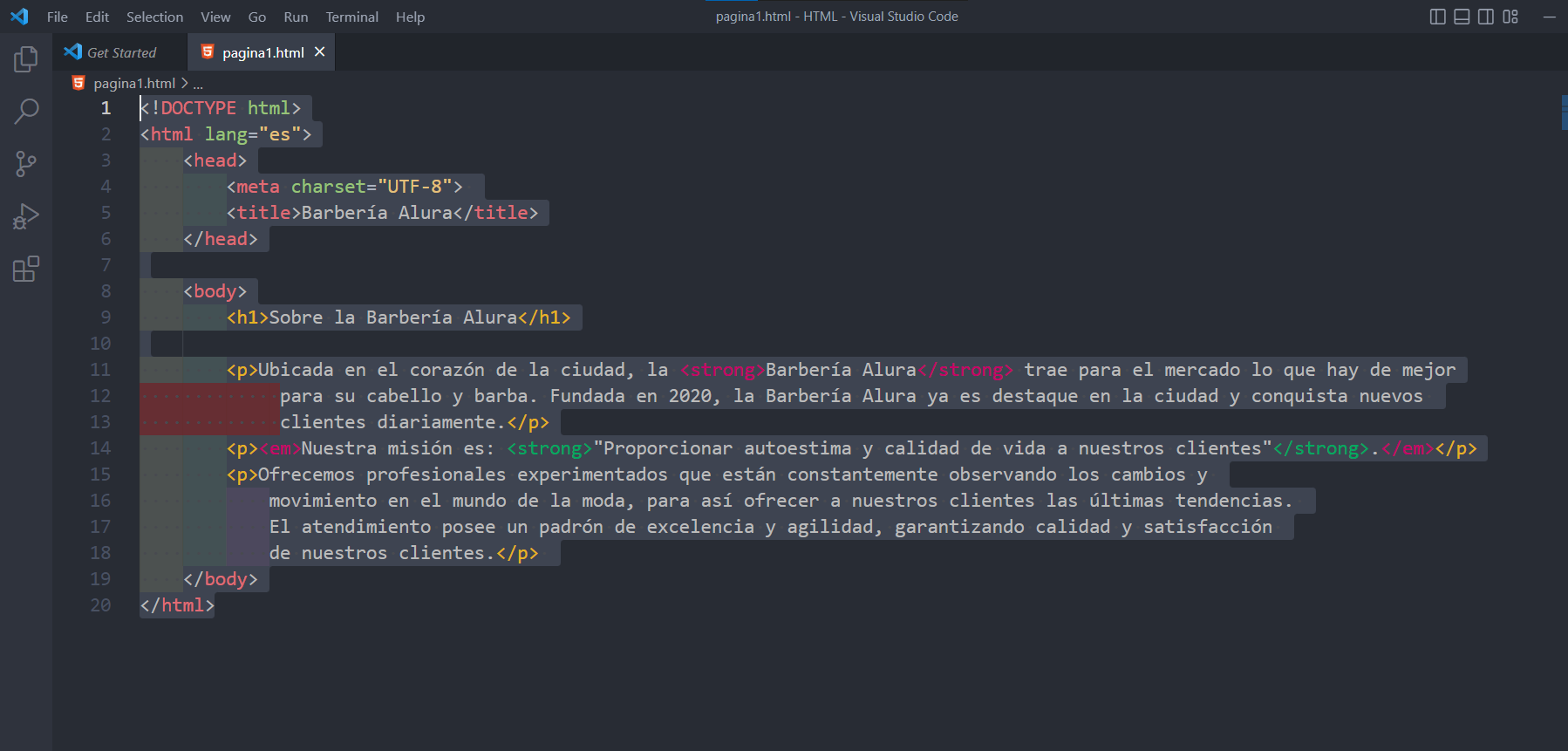This screenshot has height=751, width=1568.
Task: Open the Selection menu
Action: 155,17
